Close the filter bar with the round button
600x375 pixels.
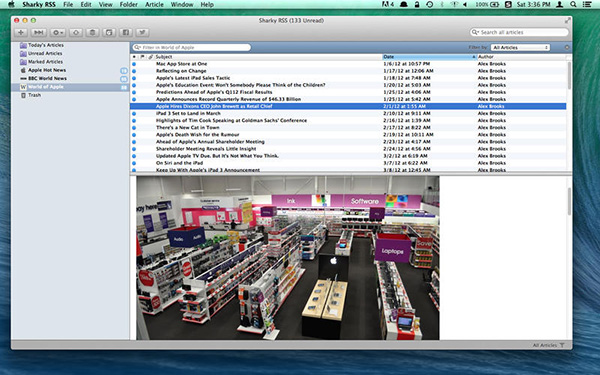(x=567, y=47)
